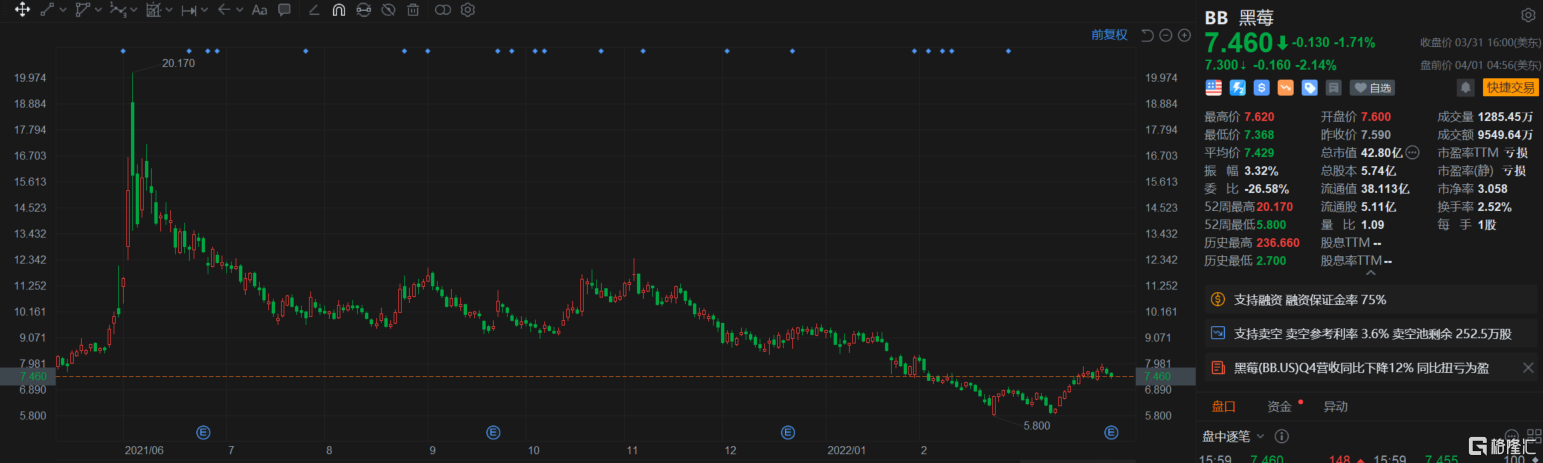Toggle the magnet snap mode
Screen dimensions: 1543x463
(x=339, y=10)
